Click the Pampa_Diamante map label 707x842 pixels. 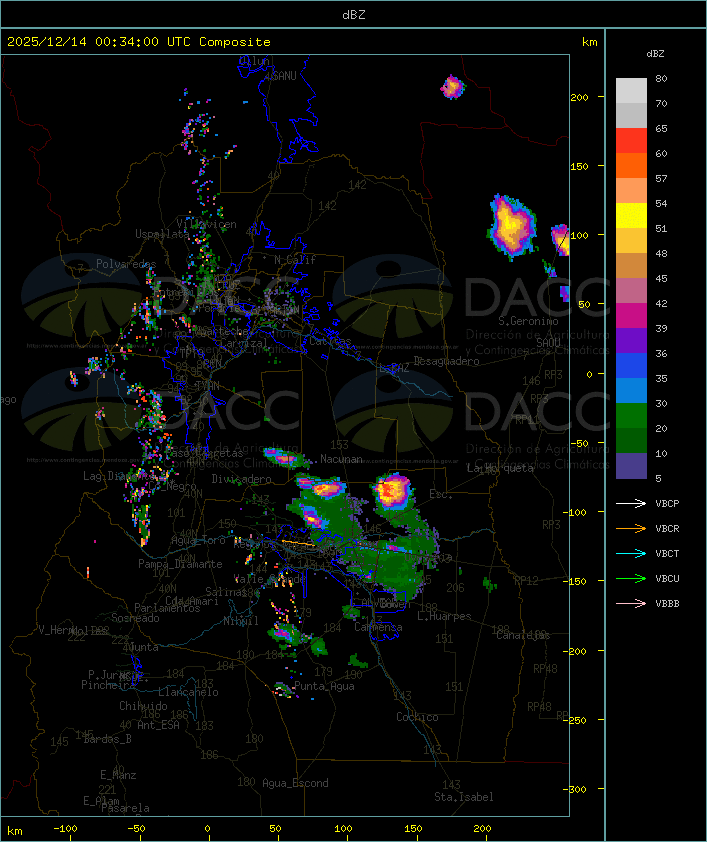click(x=180, y=564)
